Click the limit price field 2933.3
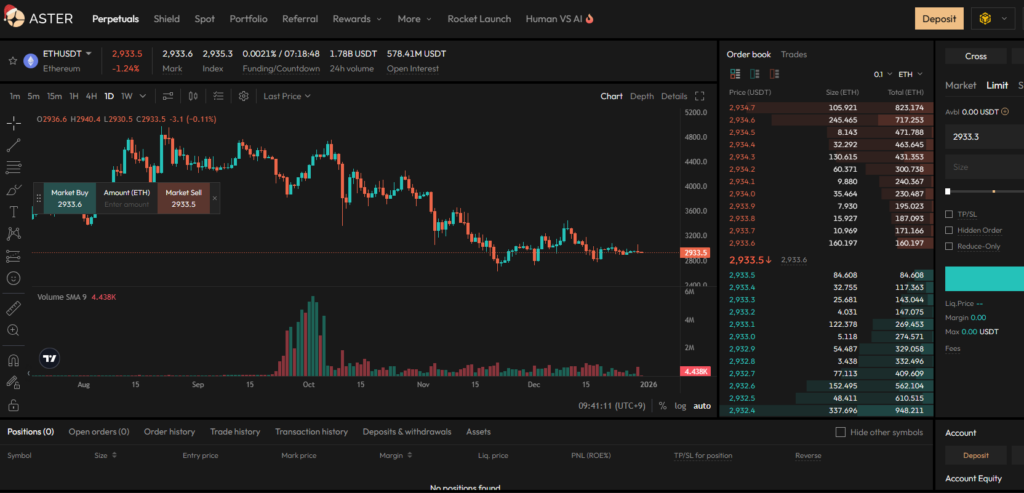 (984, 137)
